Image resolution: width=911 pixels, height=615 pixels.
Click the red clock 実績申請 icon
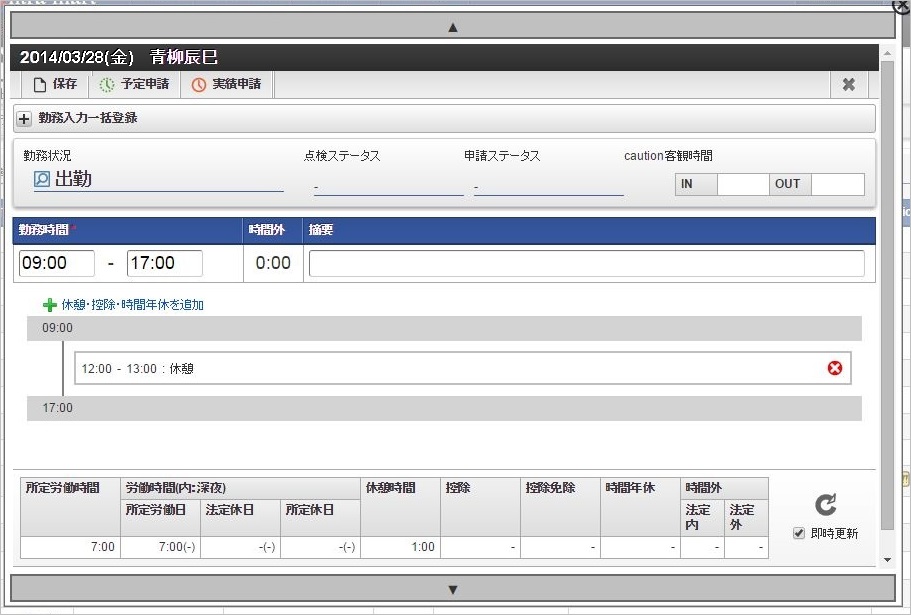199,85
